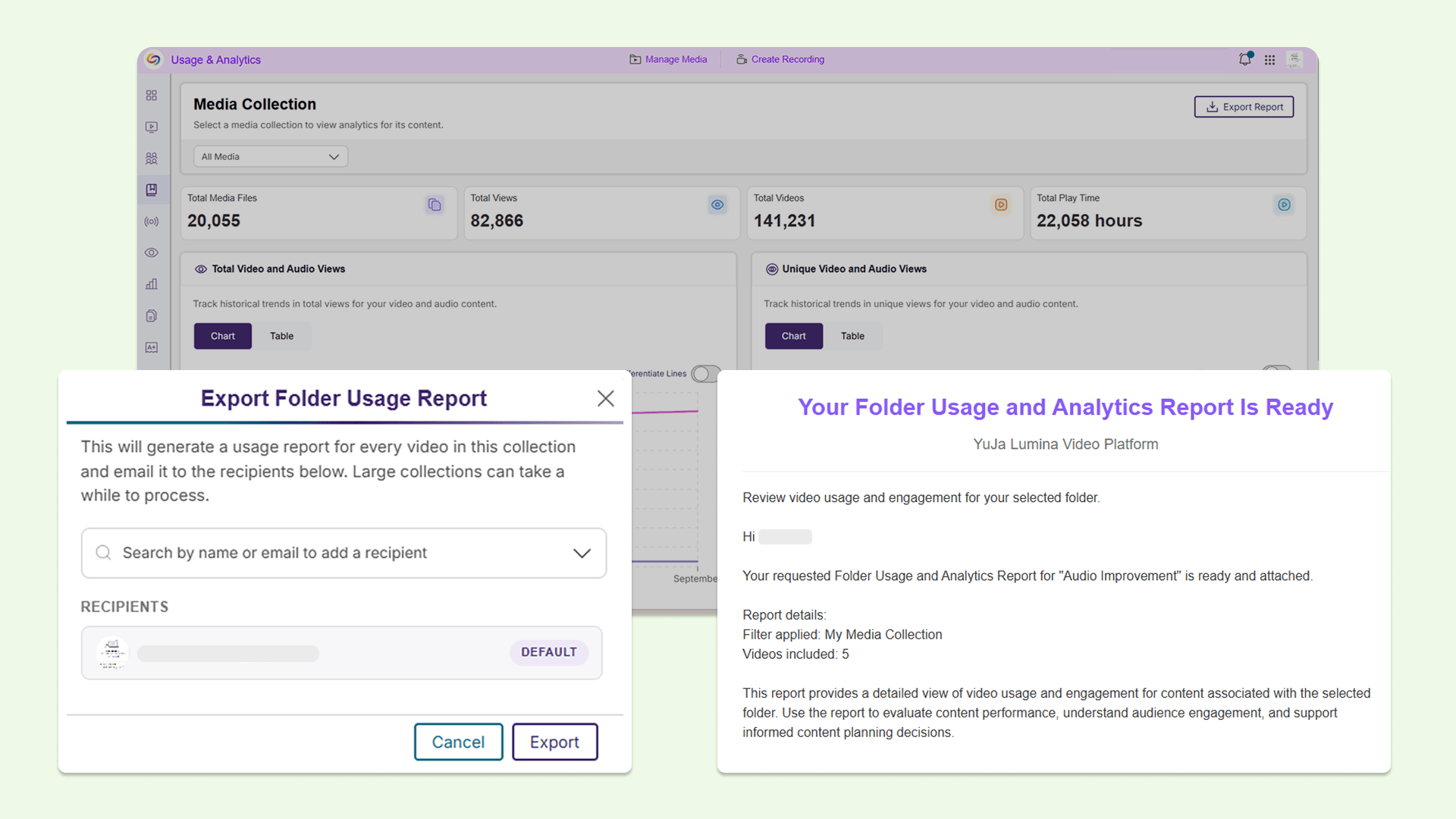Click Export in the export dialog
Viewport: 1456px width, 819px height.
[x=554, y=742]
